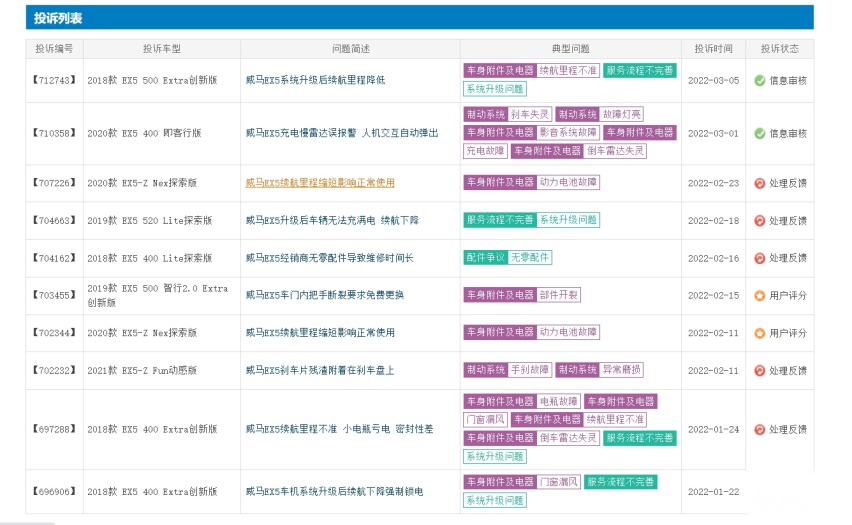Click red feedback status icon in row 704162

click(x=760, y=258)
